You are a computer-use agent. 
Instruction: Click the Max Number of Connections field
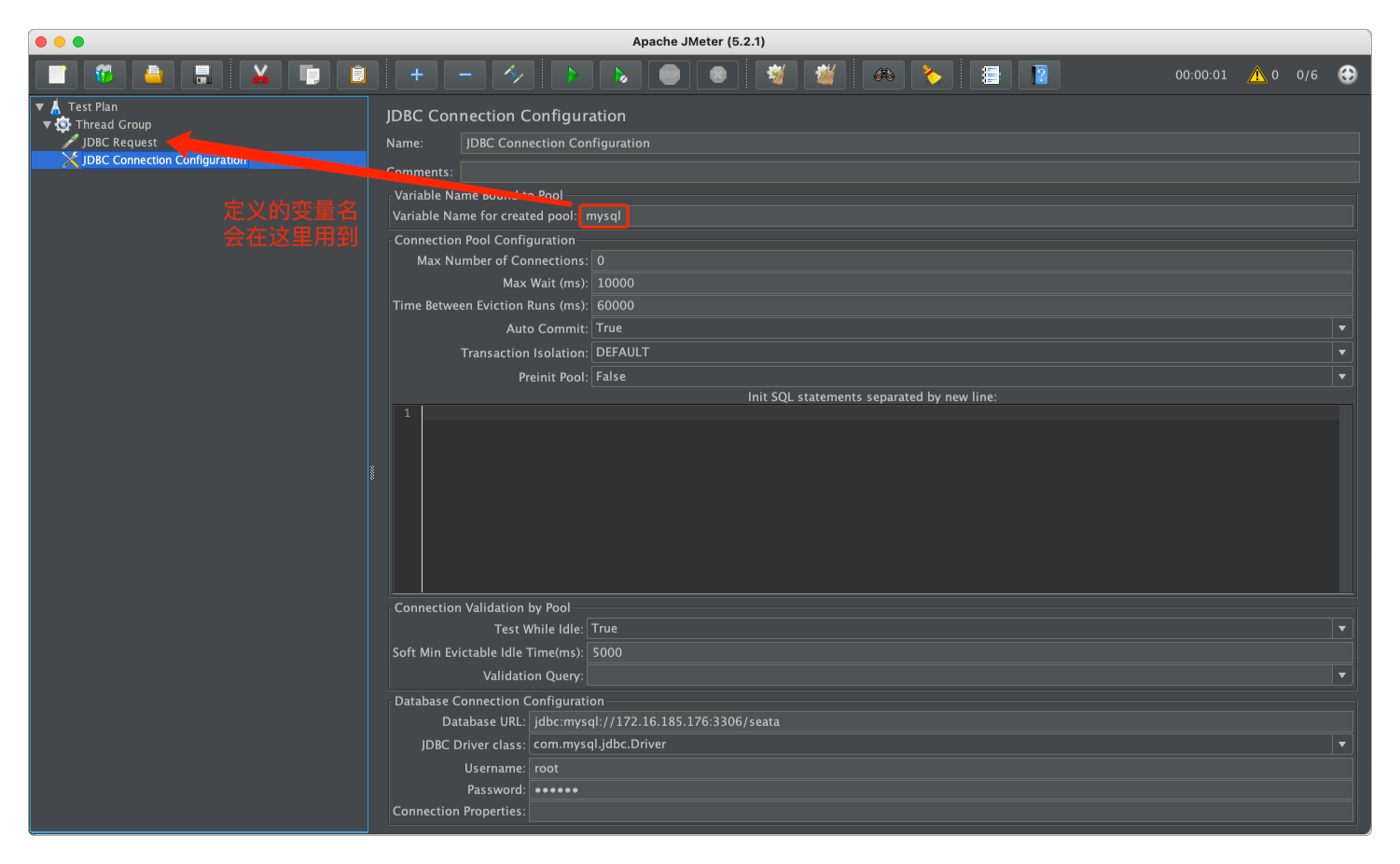(972, 260)
